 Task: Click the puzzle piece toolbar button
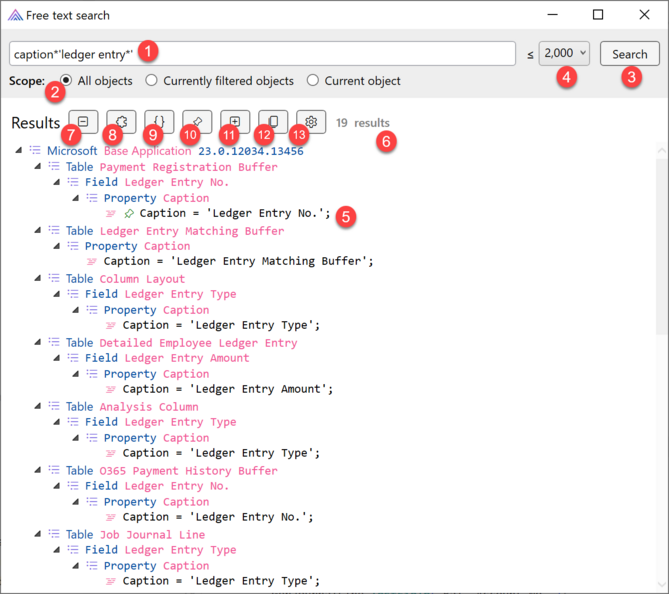tap(121, 122)
